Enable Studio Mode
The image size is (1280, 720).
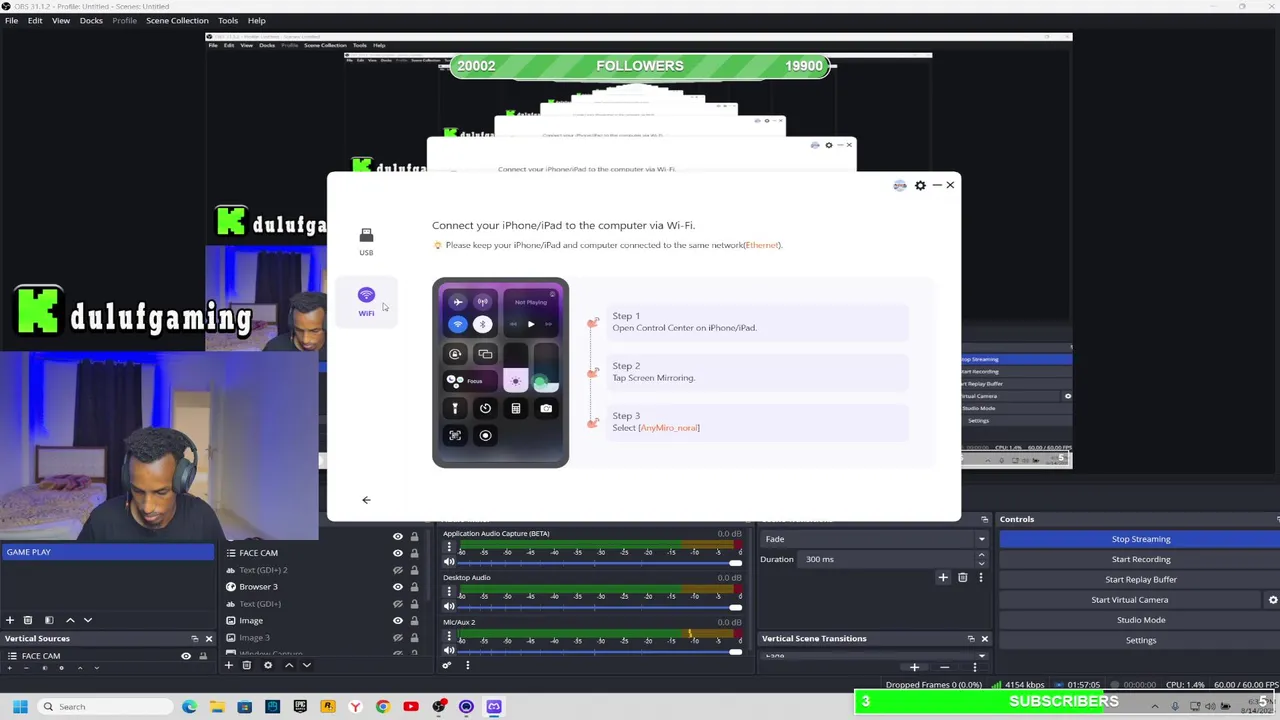point(1140,620)
